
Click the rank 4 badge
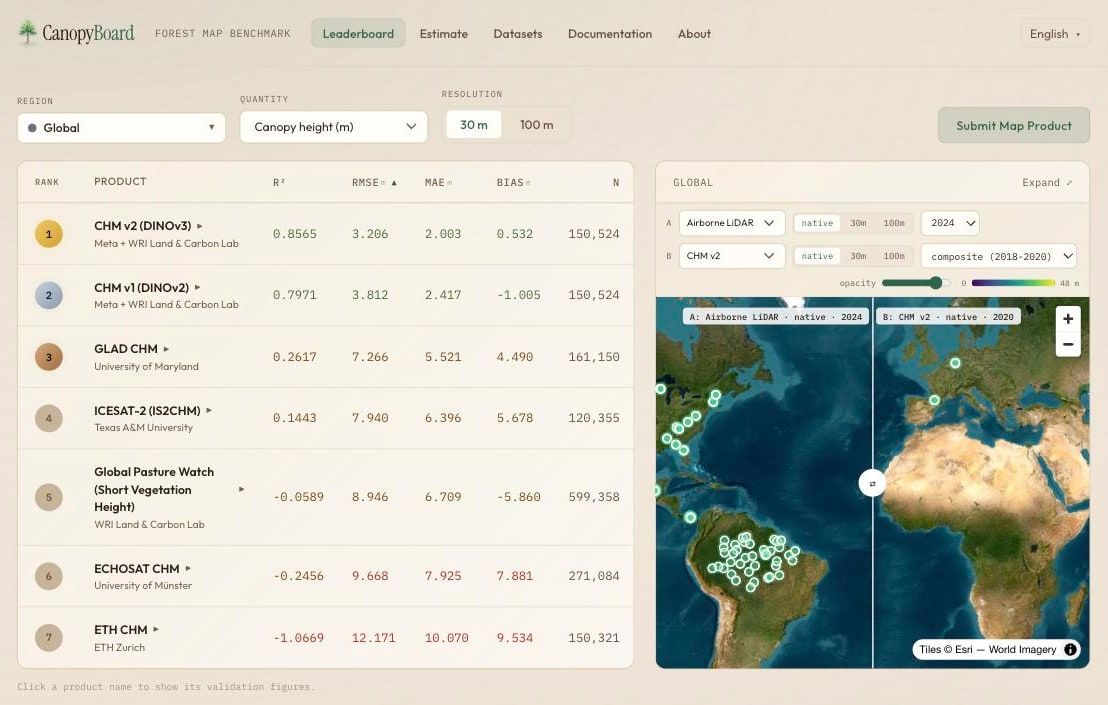tap(49, 418)
